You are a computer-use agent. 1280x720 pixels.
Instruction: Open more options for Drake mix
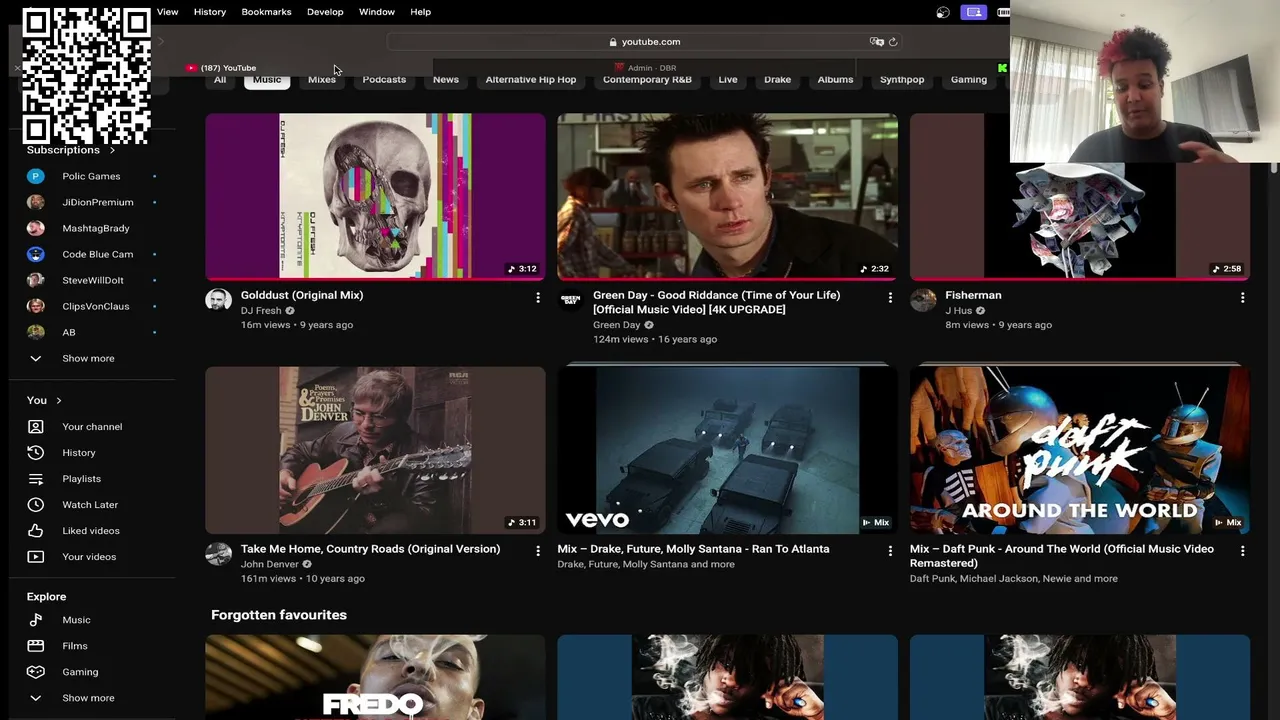[890, 550]
